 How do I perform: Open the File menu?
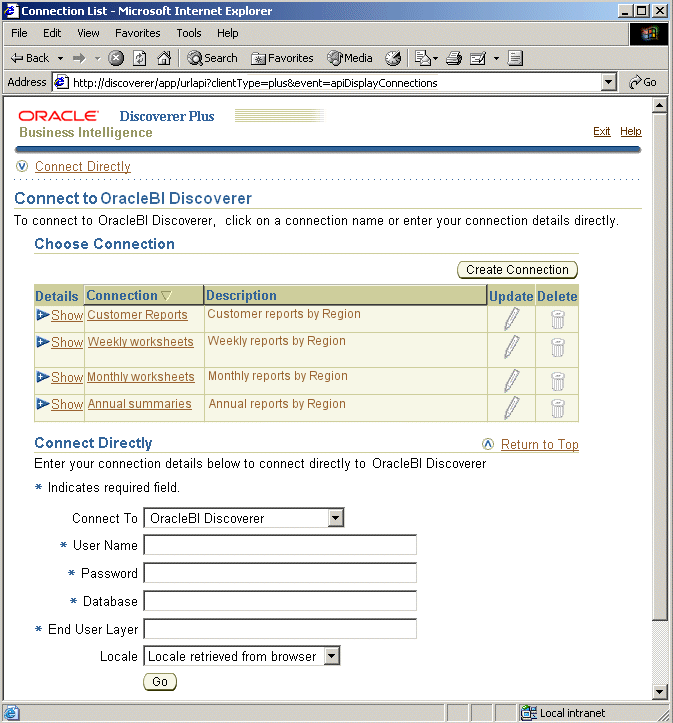(19, 33)
